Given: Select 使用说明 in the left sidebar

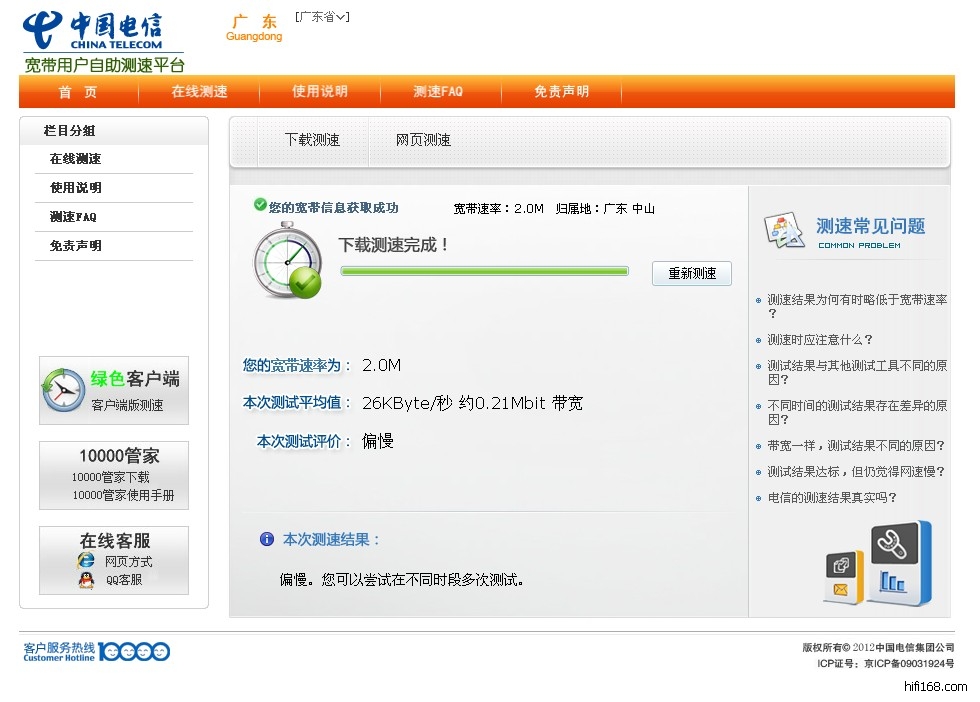Looking at the screenshot, I should pyautogui.click(x=76, y=188).
